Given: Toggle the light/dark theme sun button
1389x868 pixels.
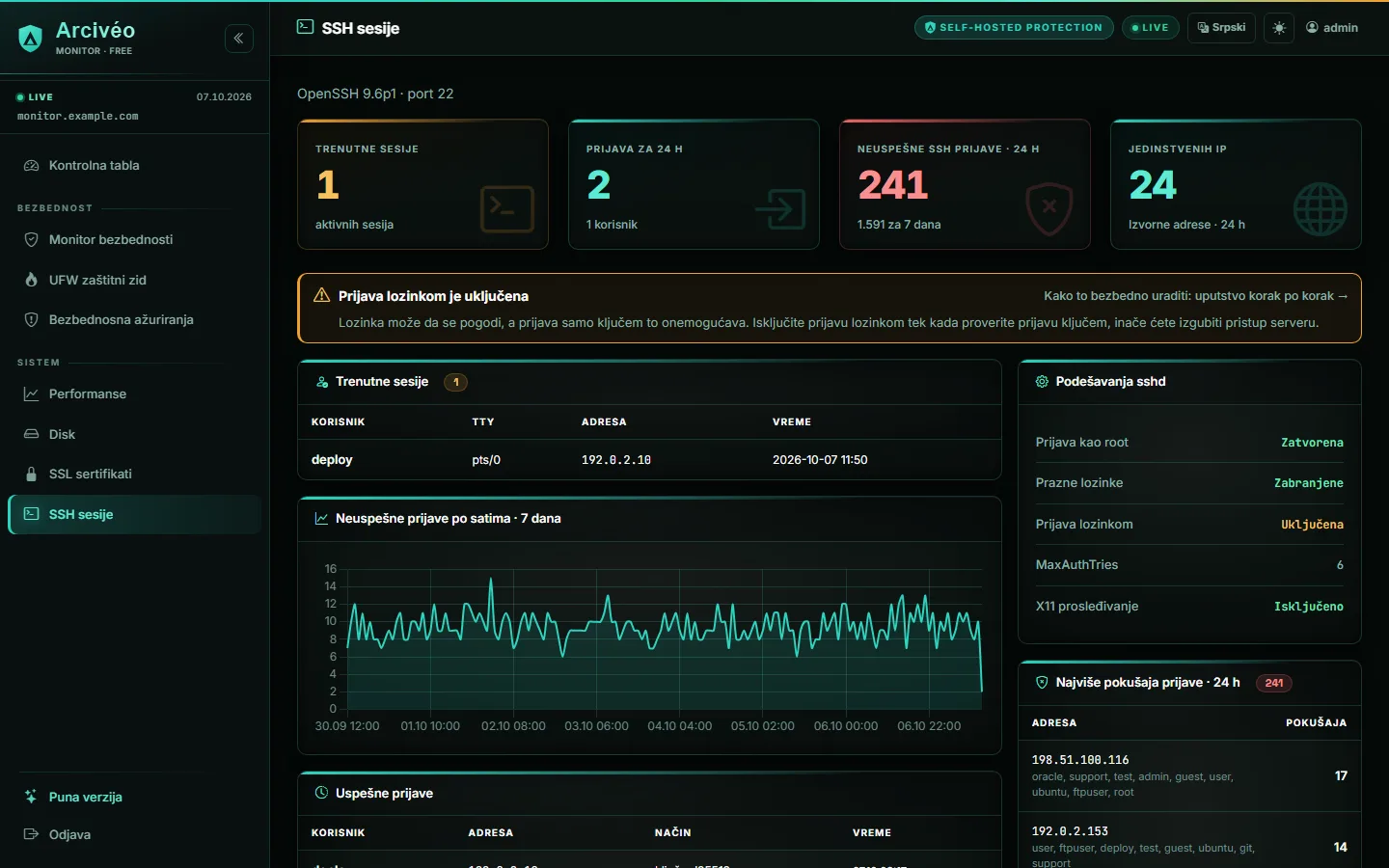Looking at the screenshot, I should (1279, 28).
